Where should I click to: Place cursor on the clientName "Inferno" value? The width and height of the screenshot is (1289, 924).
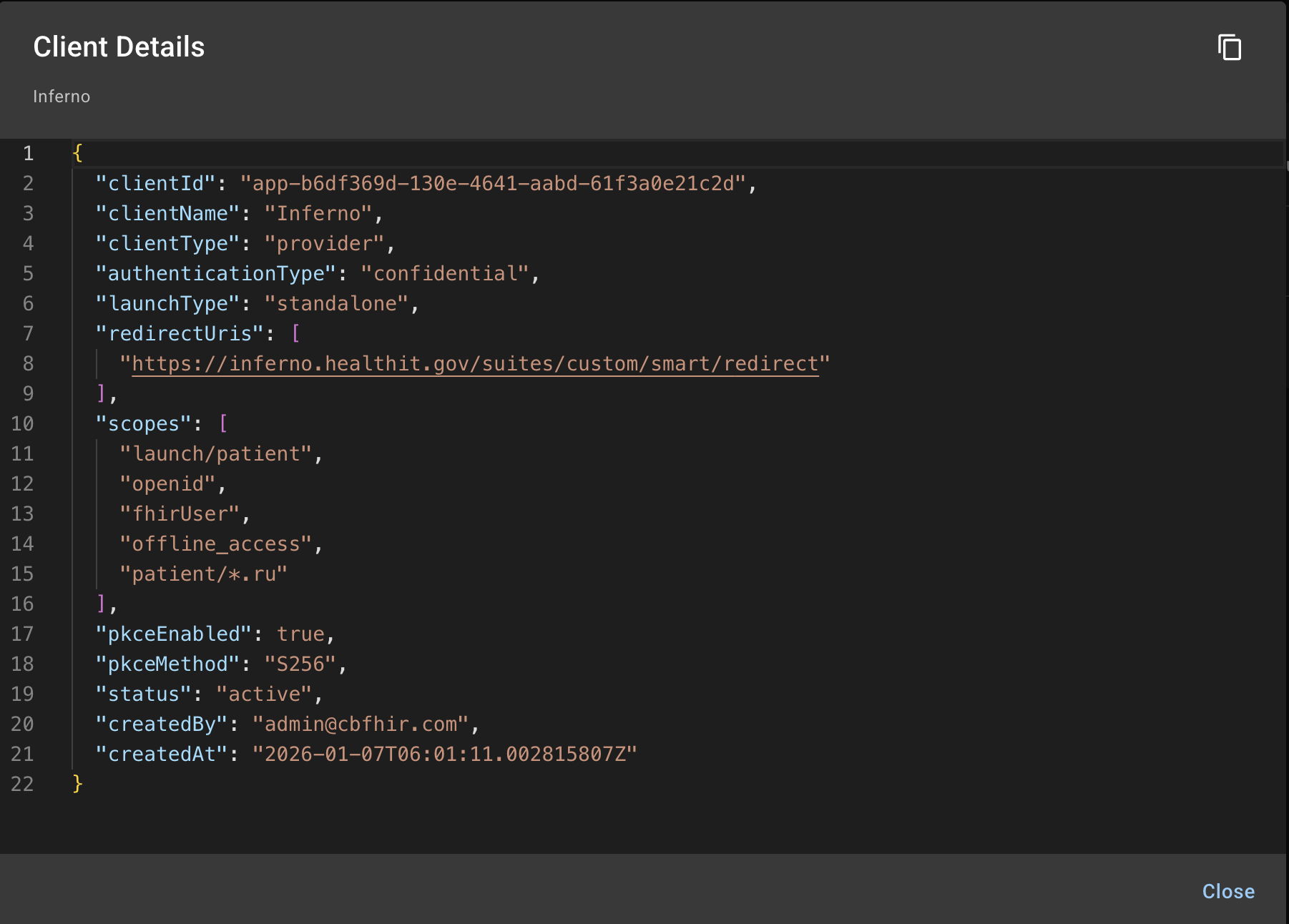318,214
